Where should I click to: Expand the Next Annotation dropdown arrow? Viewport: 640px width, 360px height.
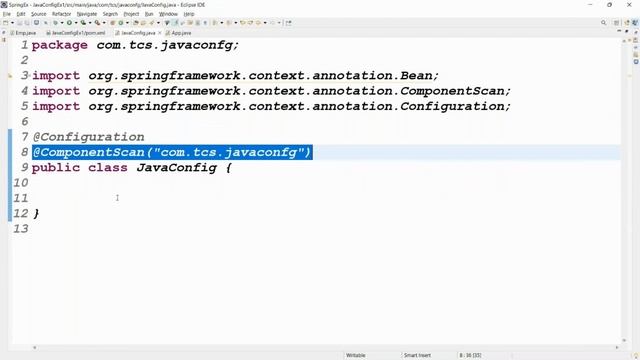[222, 23]
